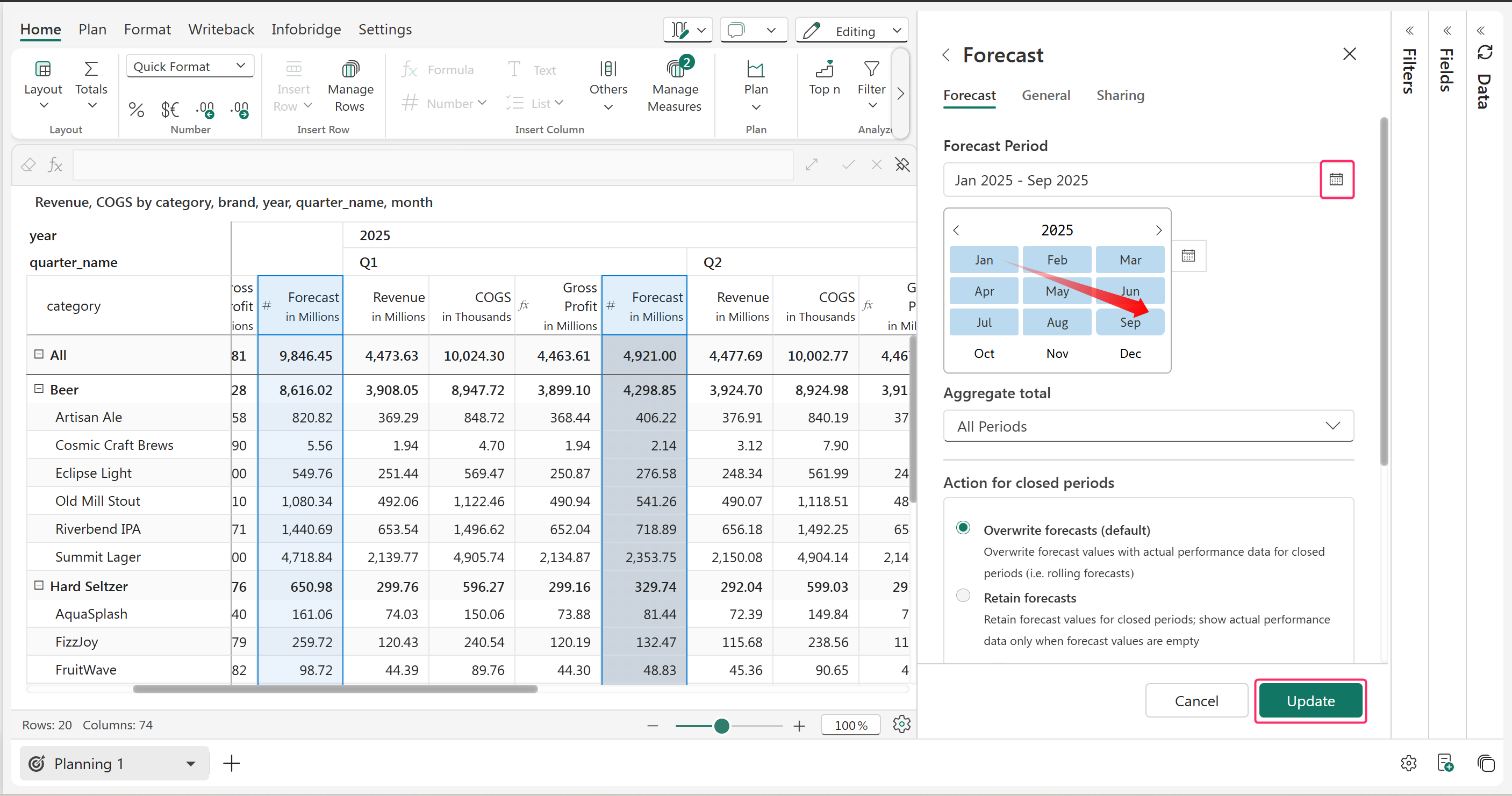The image size is (1512, 796).
Task: Select Overwrite forecasts radio button
Action: point(963,527)
